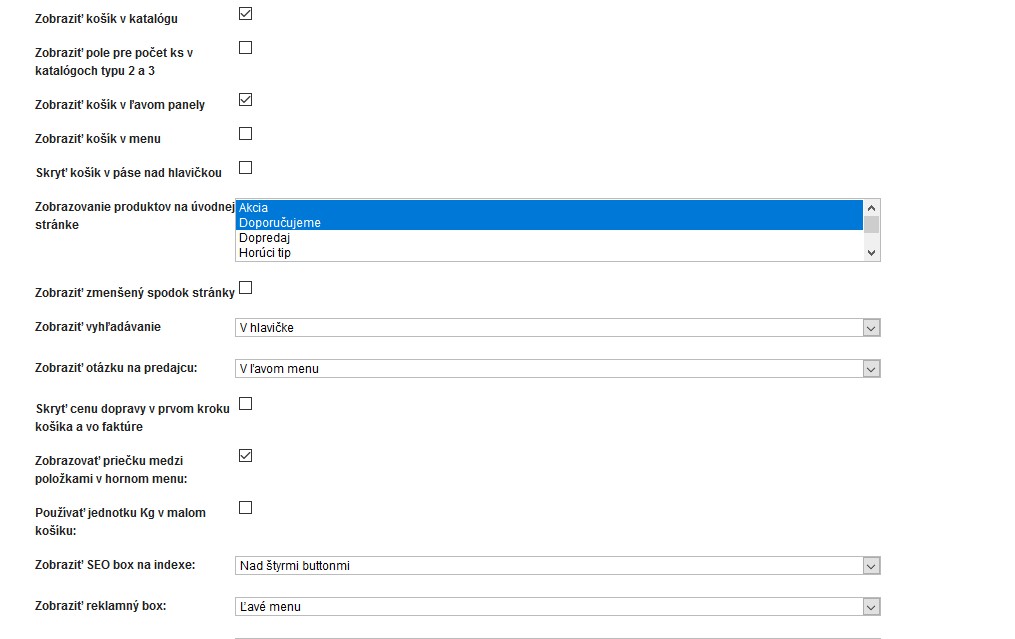Viewport: 1015px width, 639px height.
Task: Select 'Akcia' in the product list
Action: pyautogui.click(x=548, y=208)
